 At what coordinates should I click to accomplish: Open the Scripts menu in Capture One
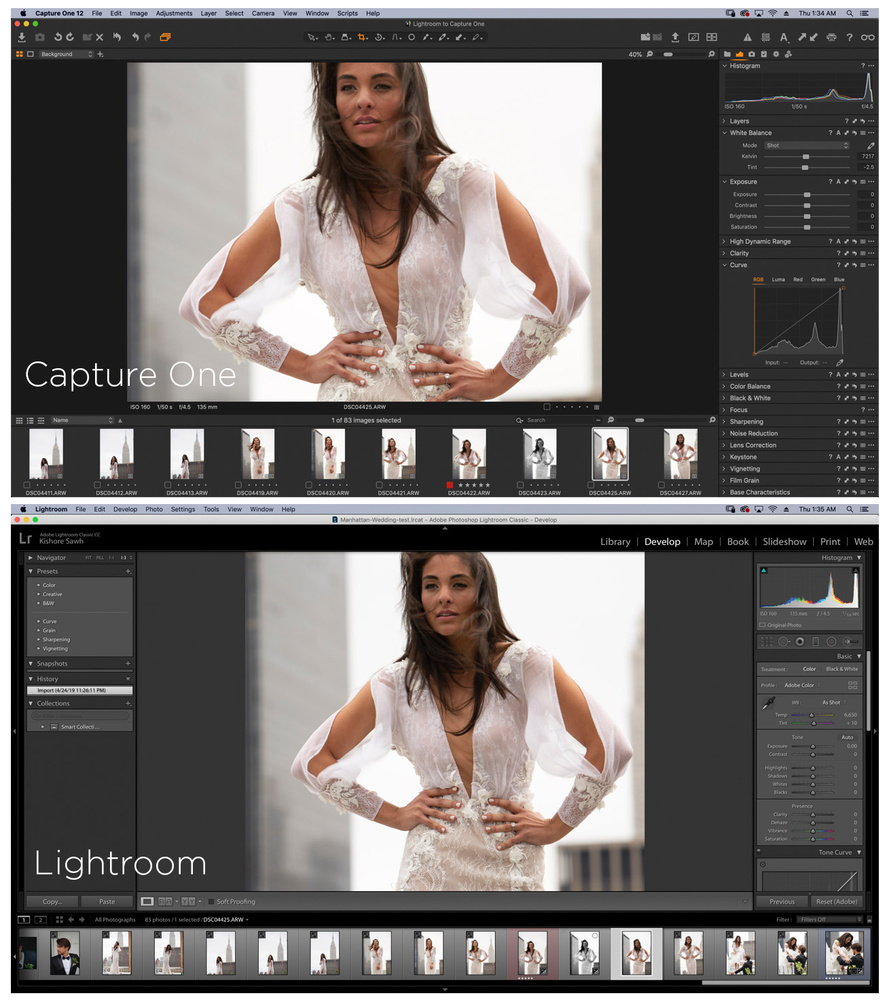(348, 13)
